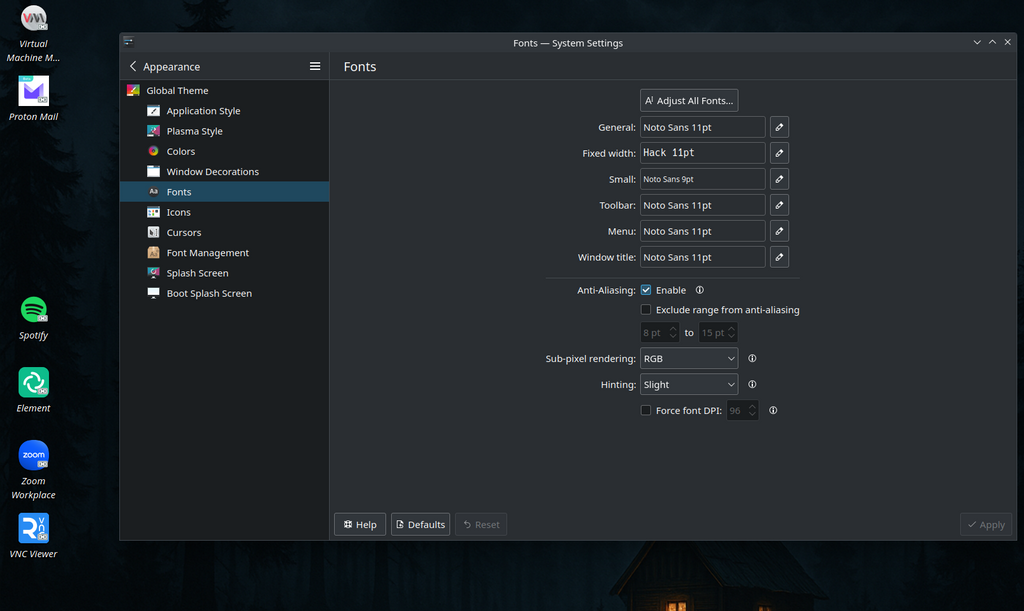This screenshot has width=1024, height=611.
Task: Click the 8 pt range start spinbox
Action: tap(660, 333)
